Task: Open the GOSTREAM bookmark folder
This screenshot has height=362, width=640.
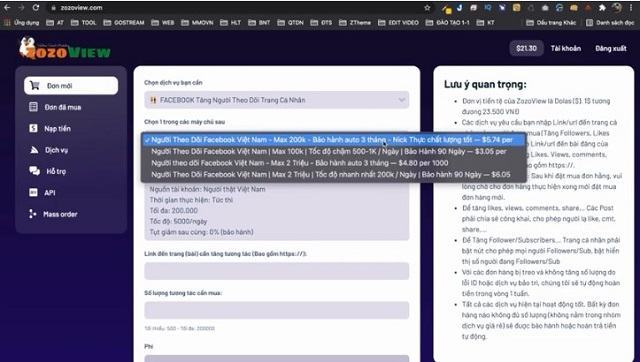Action: [124, 22]
